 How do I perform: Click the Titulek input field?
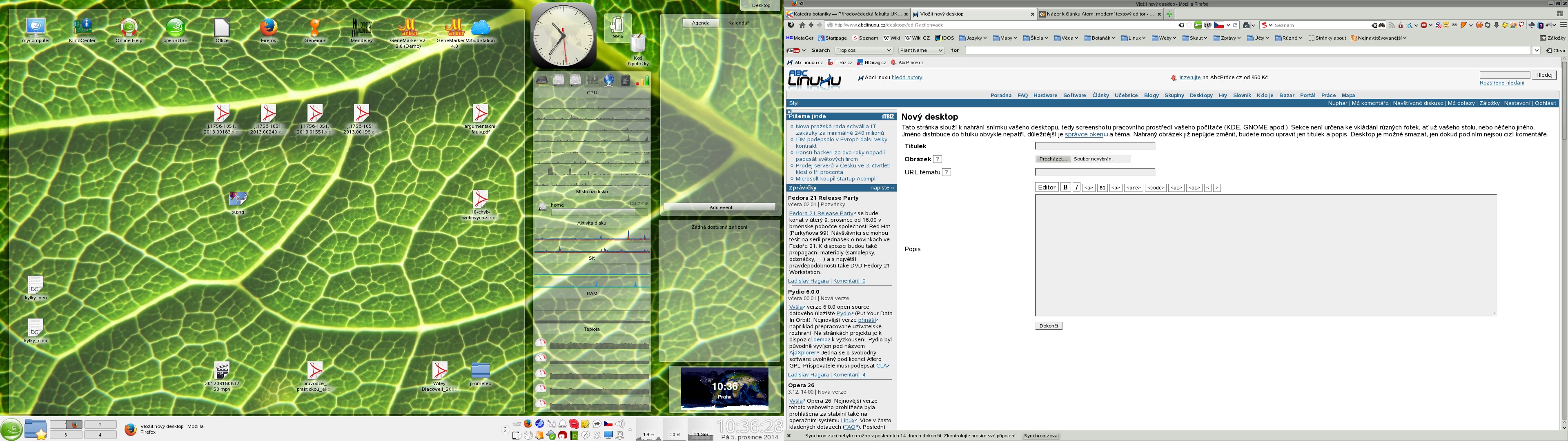tap(1095, 146)
